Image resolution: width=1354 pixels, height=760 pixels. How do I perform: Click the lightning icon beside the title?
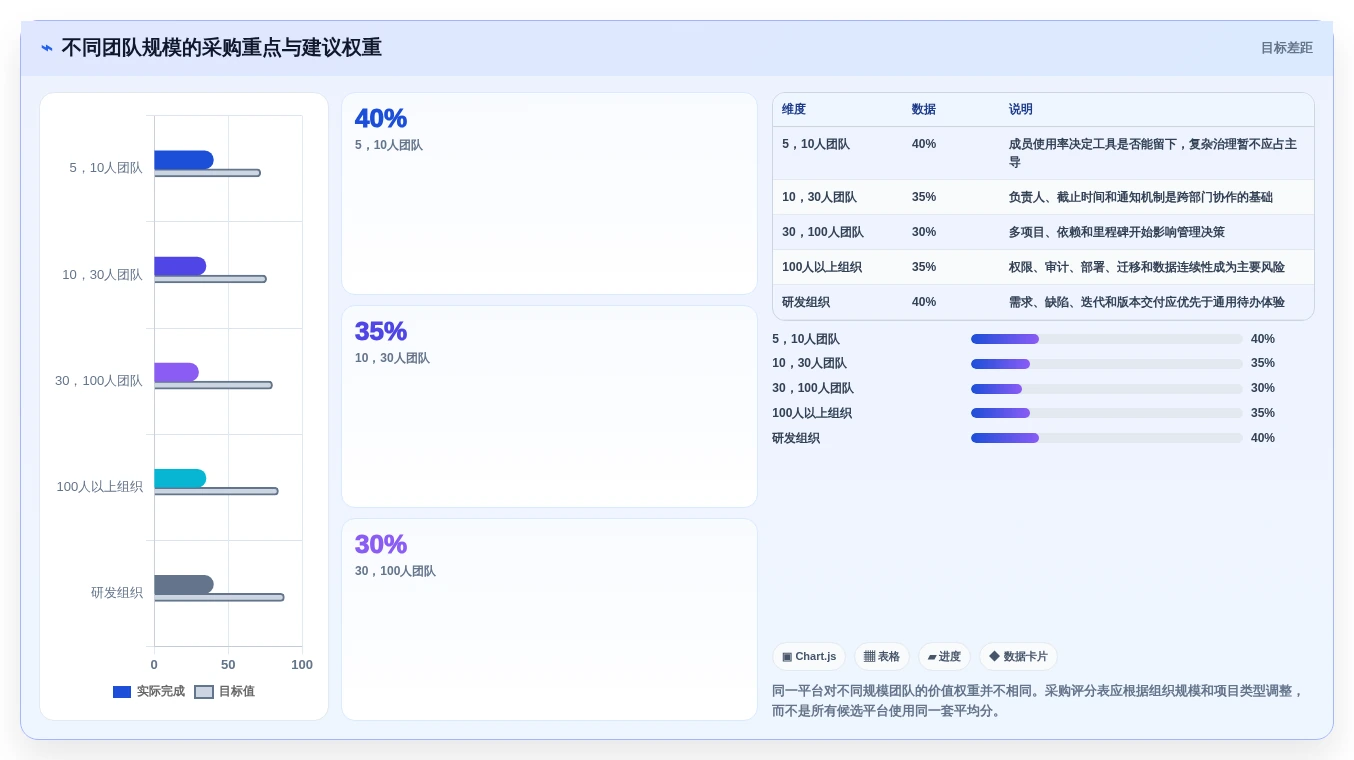tap(47, 48)
